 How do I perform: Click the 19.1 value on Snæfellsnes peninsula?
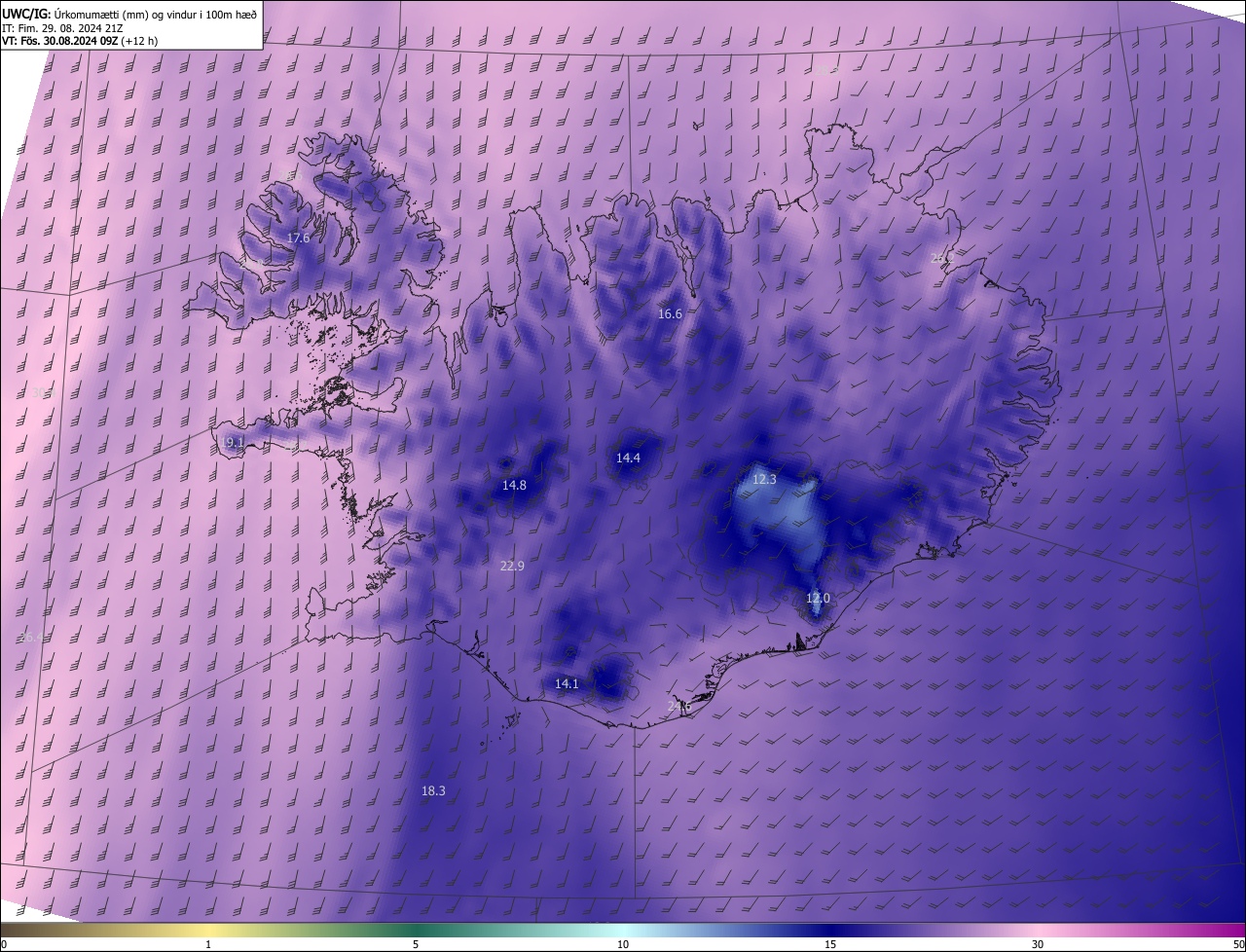click(x=233, y=443)
